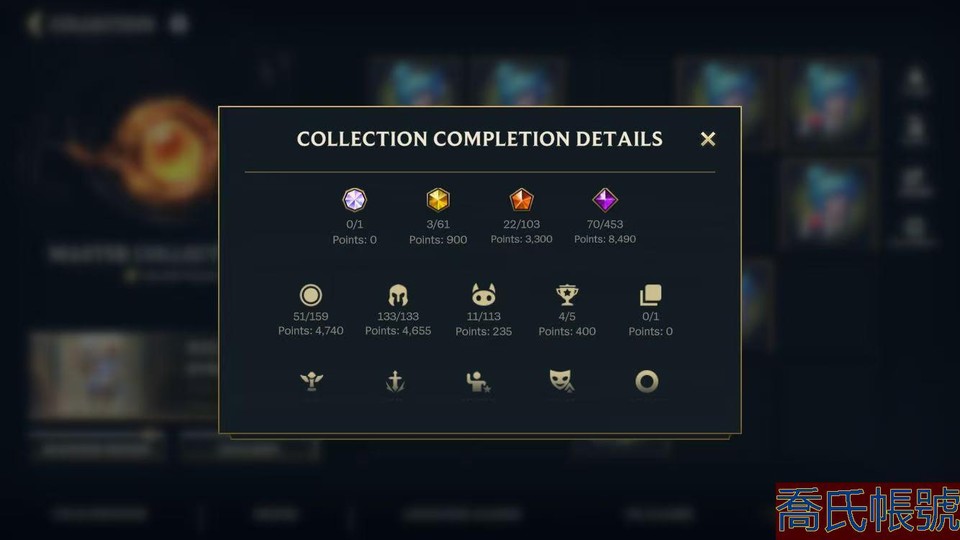Select the winged figure icon in bottom row
This screenshot has width=960, height=540.
(x=312, y=381)
